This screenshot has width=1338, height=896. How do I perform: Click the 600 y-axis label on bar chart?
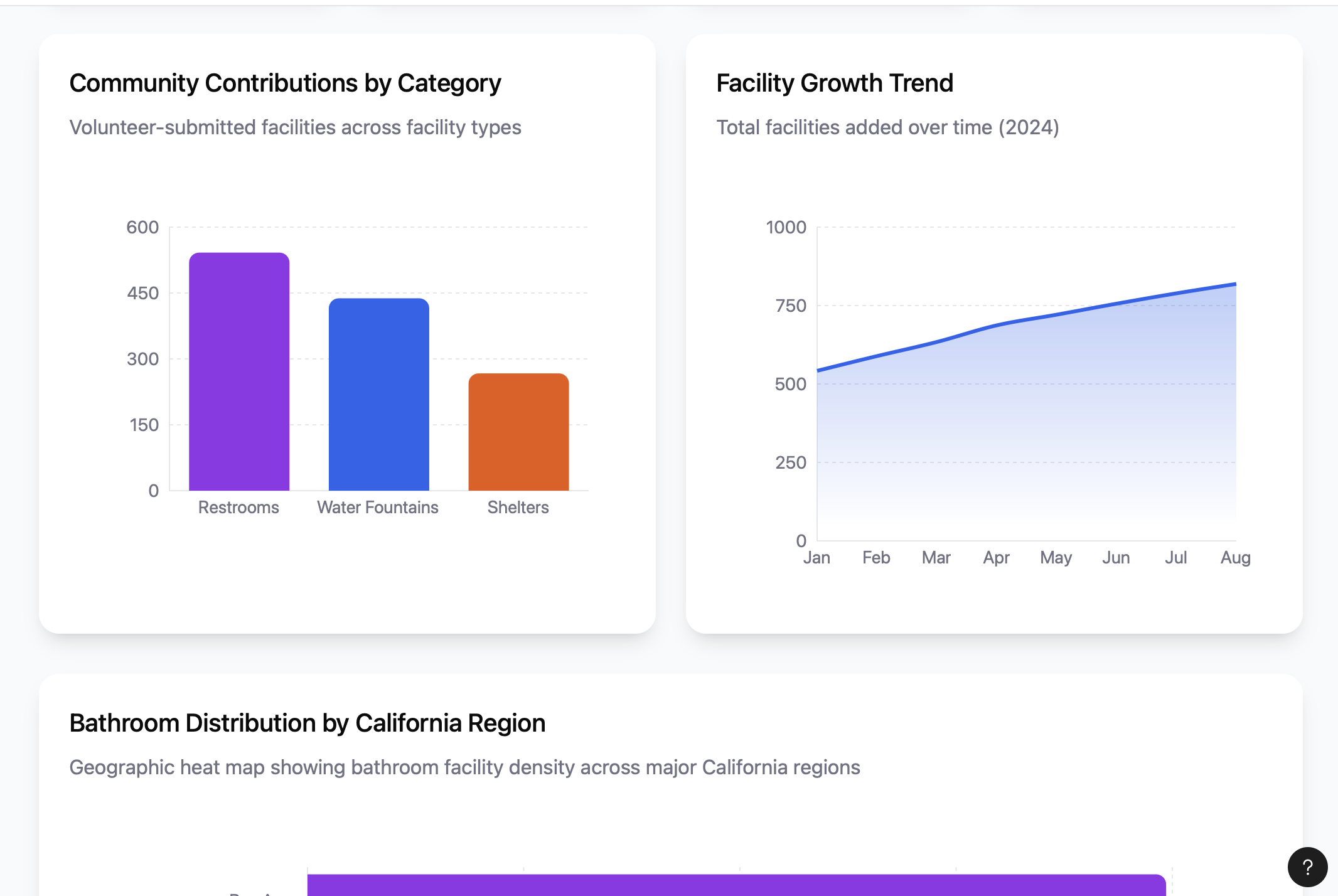pos(142,227)
